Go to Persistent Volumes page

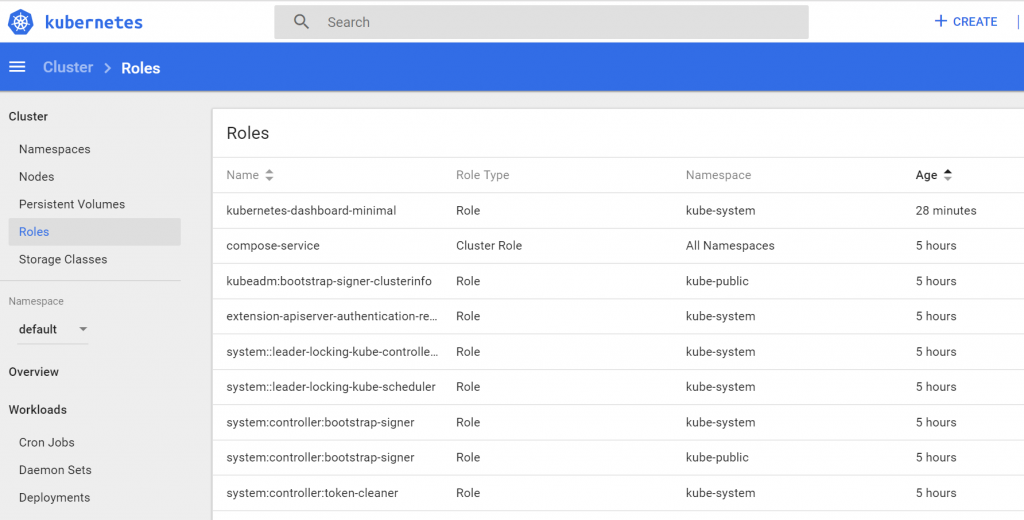point(72,204)
